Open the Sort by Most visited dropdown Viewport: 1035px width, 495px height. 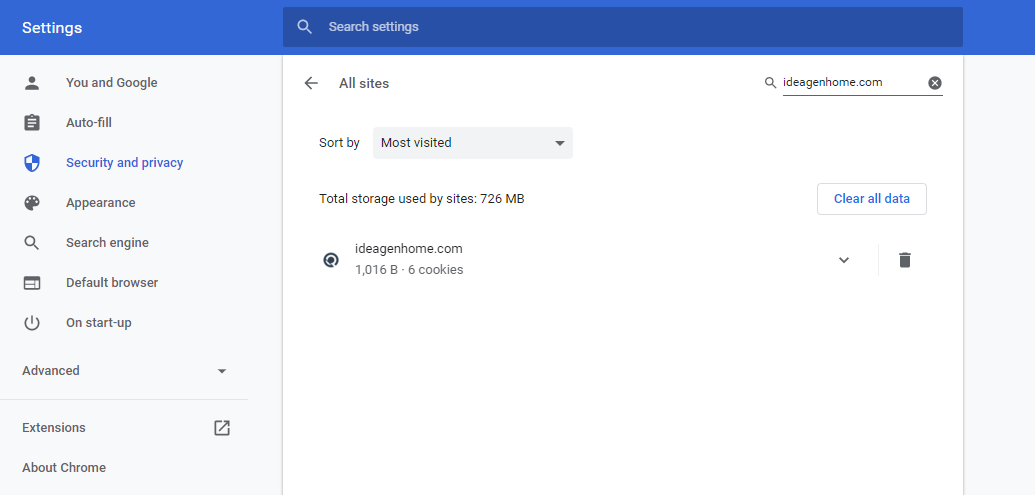coord(473,143)
